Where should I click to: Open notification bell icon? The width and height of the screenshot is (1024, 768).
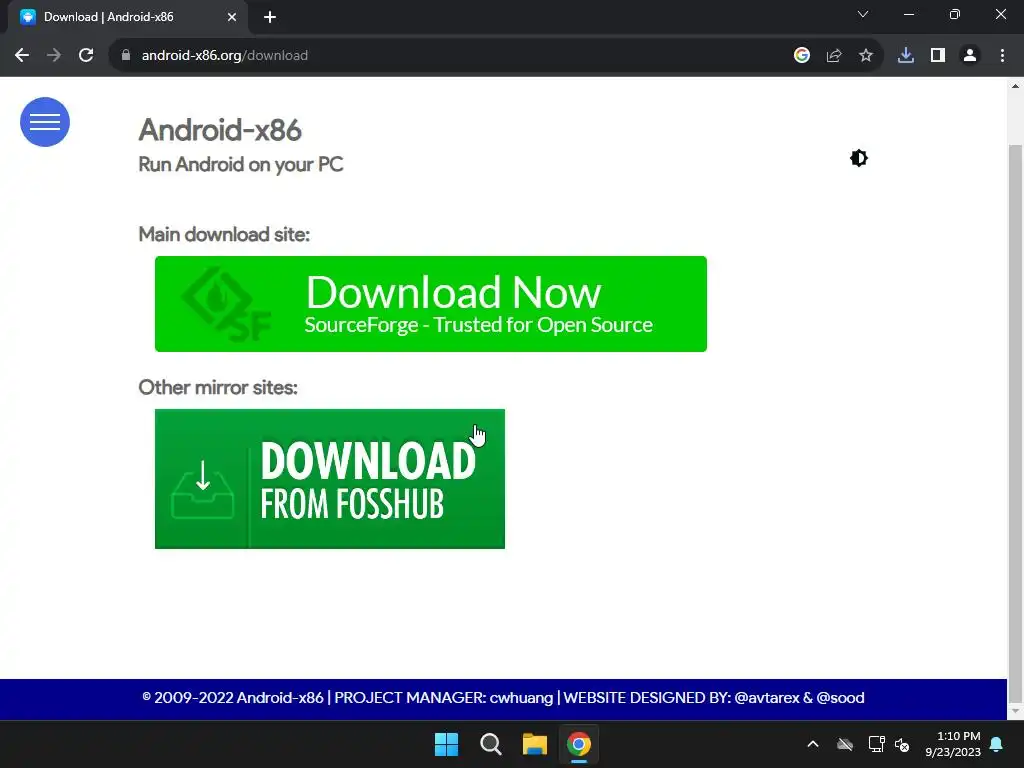pyautogui.click(x=997, y=744)
